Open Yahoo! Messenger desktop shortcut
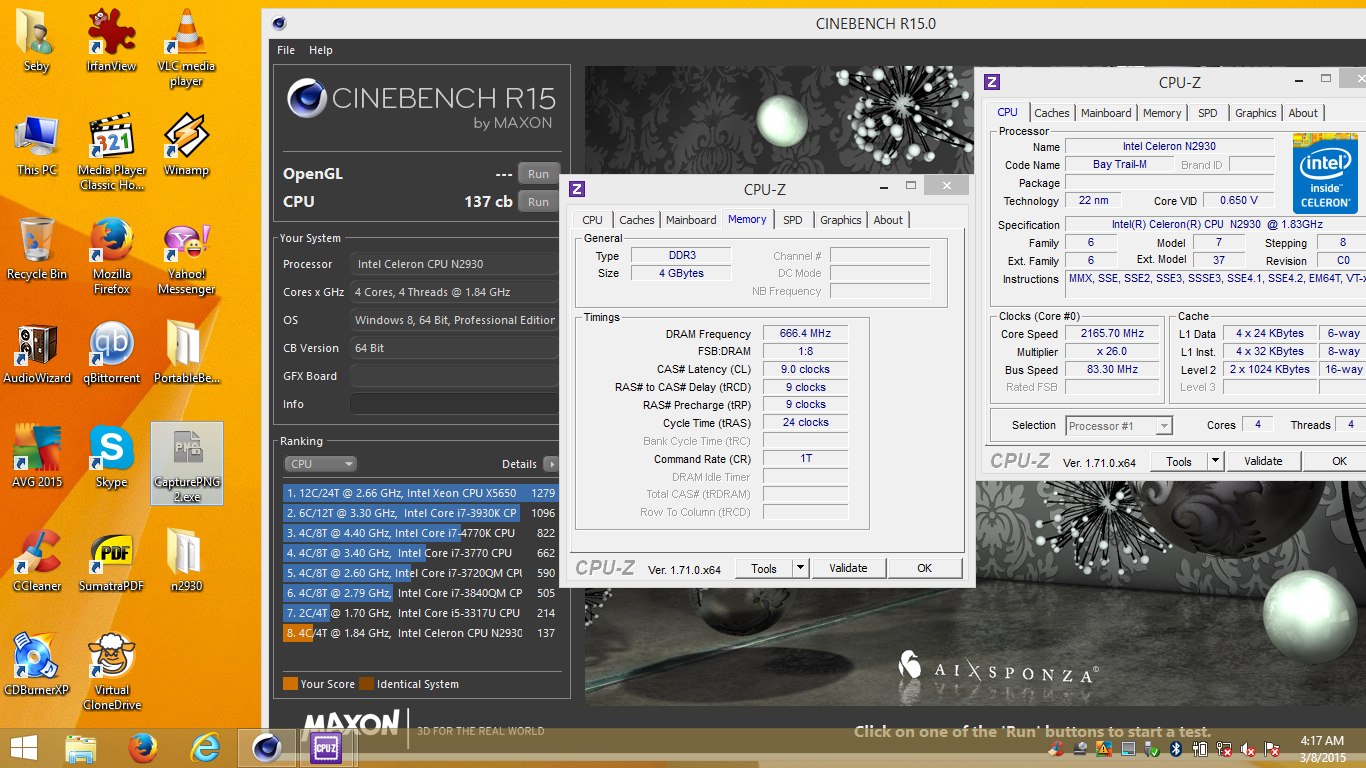The height and width of the screenshot is (768, 1366). click(x=186, y=256)
